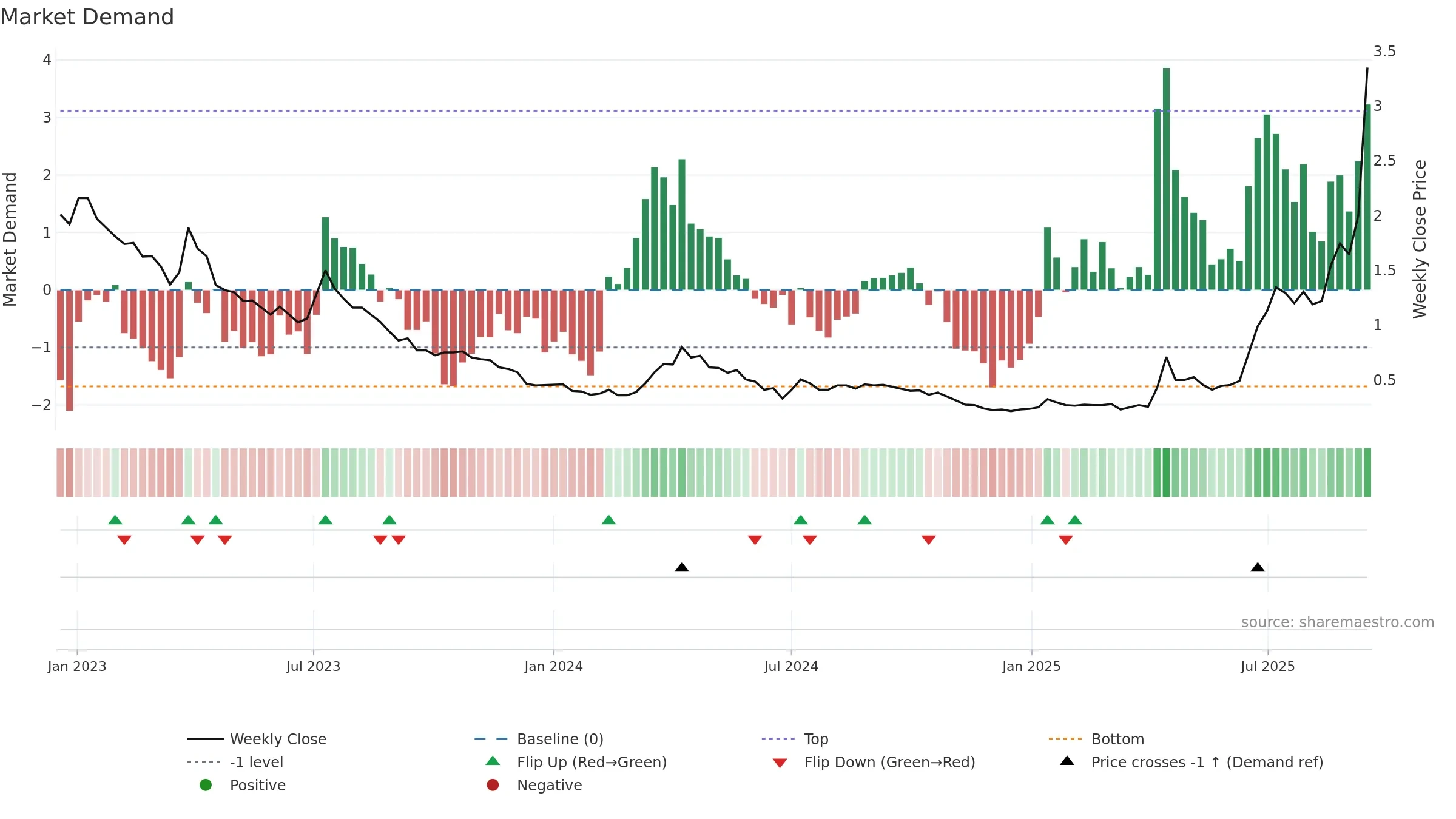
Task: Toggle the -1 level legend entry
Action: point(235,762)
